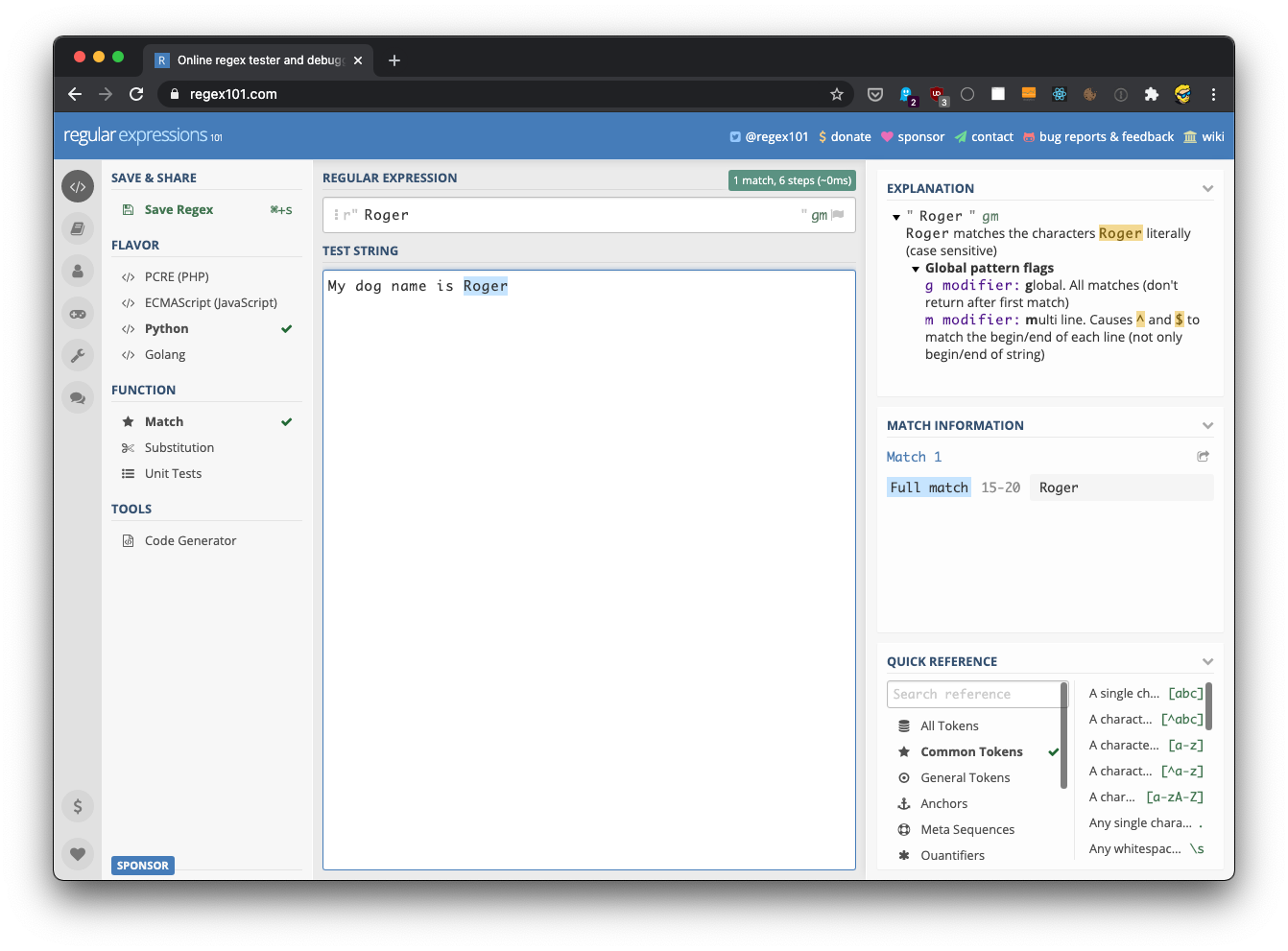The height and width of the screenshot is (951, 1288).
Task: Open the regex library book icon
Action: [x=78, y=228]
